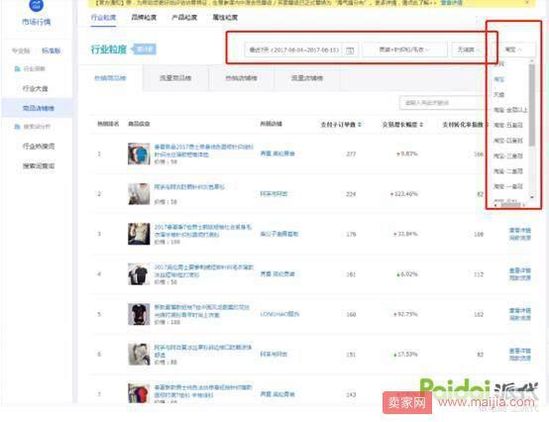Collapse the 淘宝 platform dropdown

pyautogui.click(x=515, y=50)
